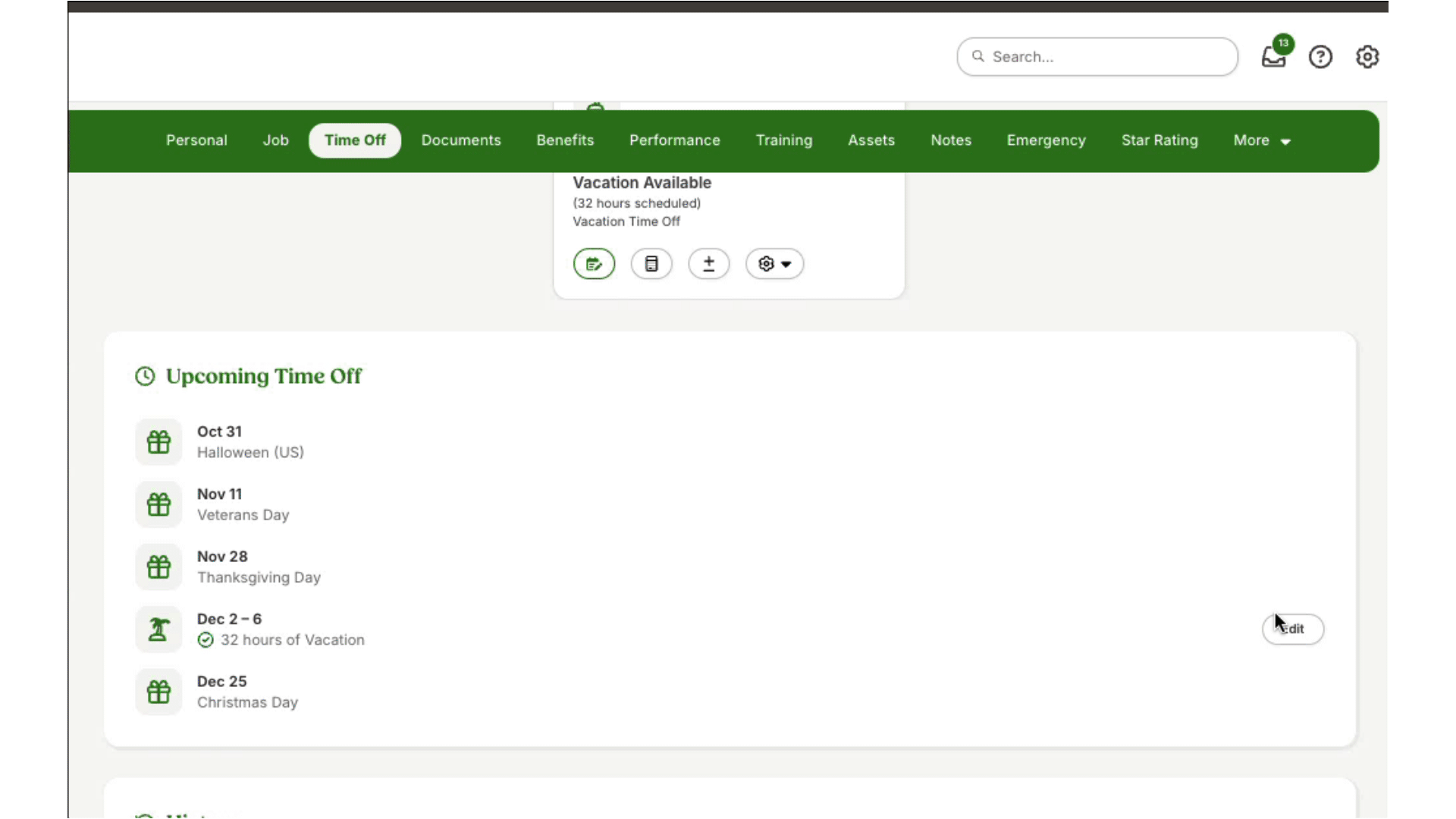Focus the Search input field
This screenshot has width=1456, height=819.
(x=1097, y=57)
